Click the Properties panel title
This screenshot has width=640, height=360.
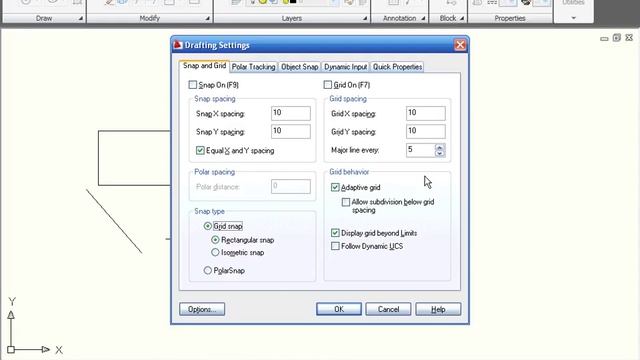[510, 18]
